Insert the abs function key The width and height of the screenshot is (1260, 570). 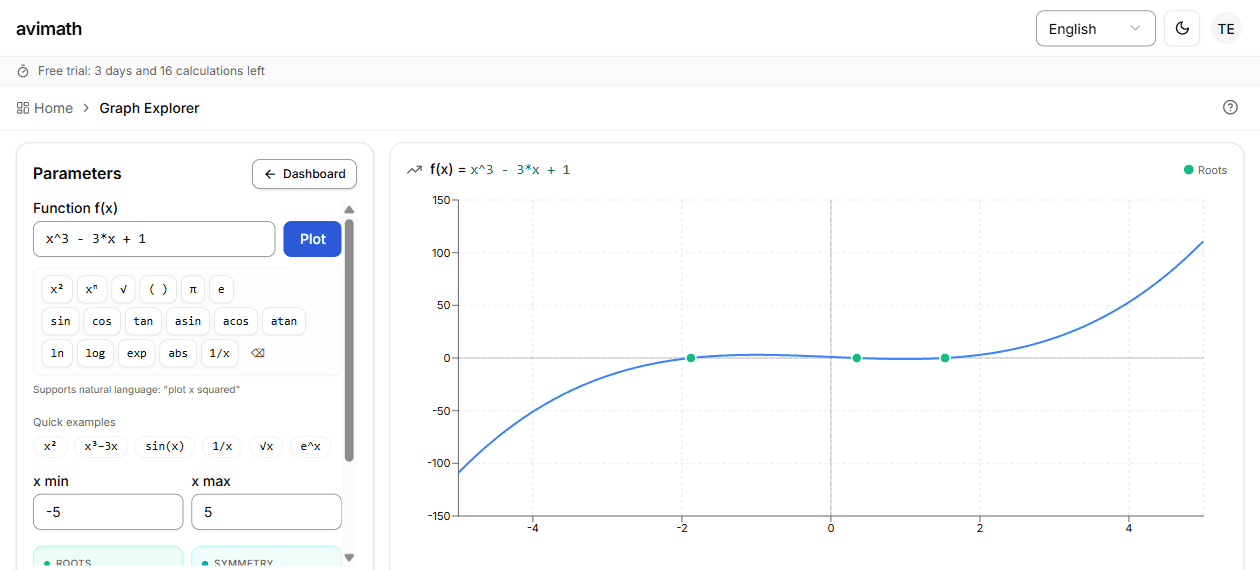coord(178,353)
